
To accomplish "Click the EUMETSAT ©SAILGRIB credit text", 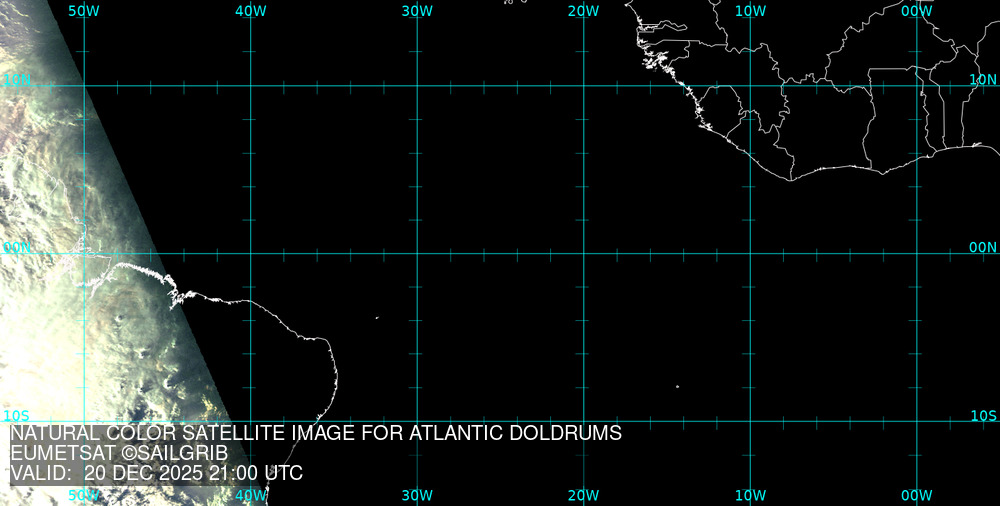I will tap(119, 454).
